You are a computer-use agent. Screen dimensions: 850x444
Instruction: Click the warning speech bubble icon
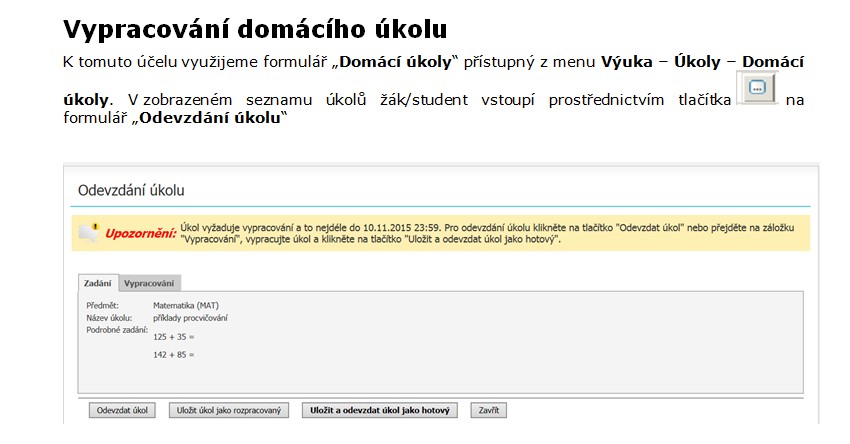coord(88,232)
